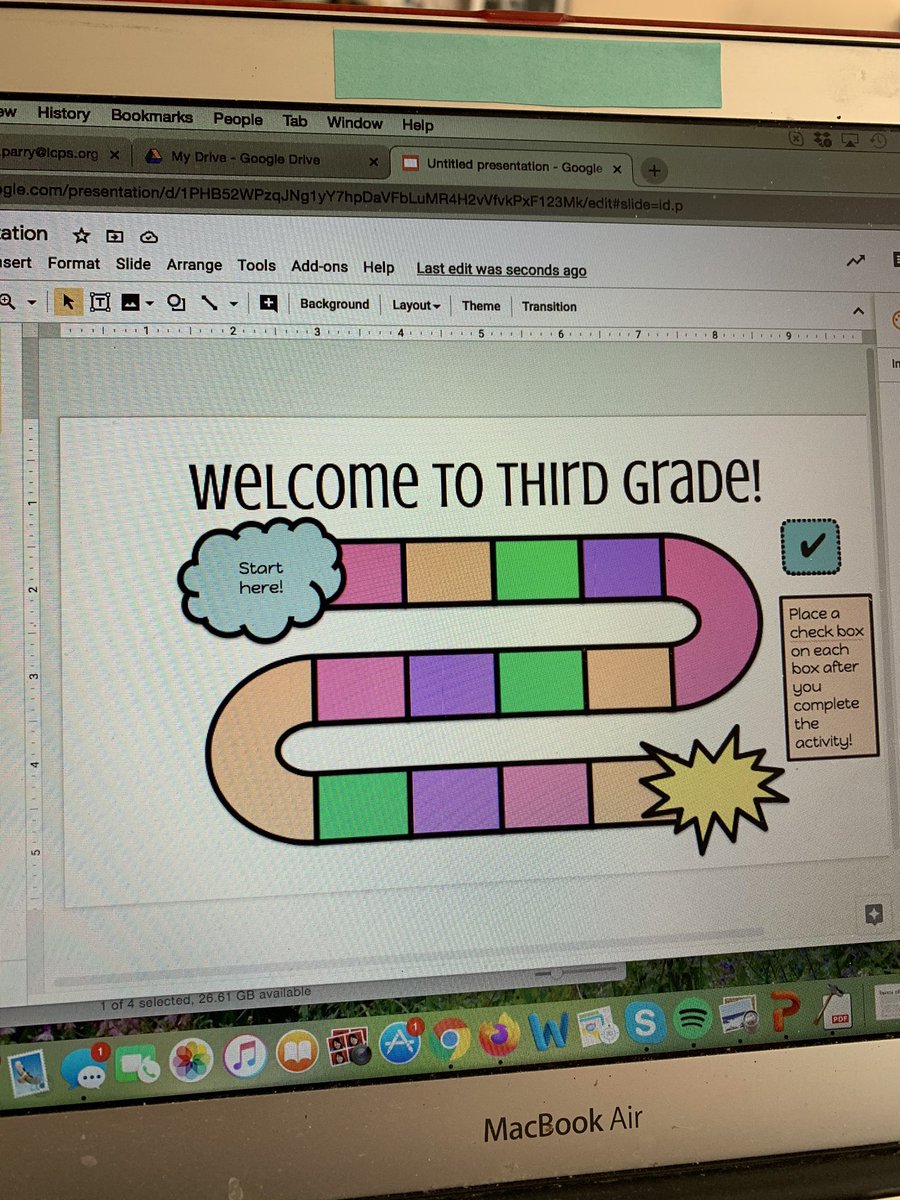
Task: Expand the zoom options dropdown
Action: coord(32,302)
